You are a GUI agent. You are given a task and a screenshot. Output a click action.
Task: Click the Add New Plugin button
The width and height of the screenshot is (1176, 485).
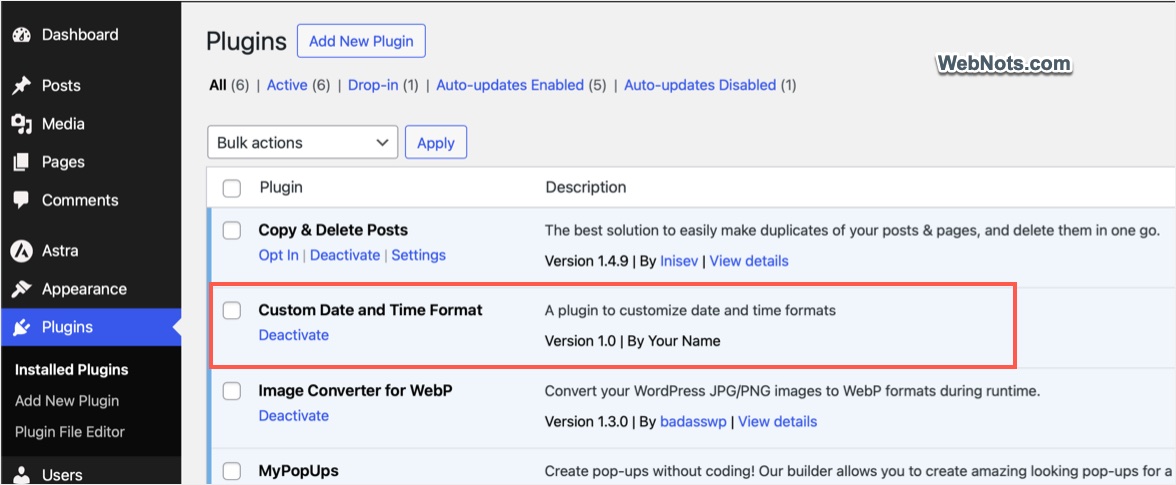coord(361,41)
